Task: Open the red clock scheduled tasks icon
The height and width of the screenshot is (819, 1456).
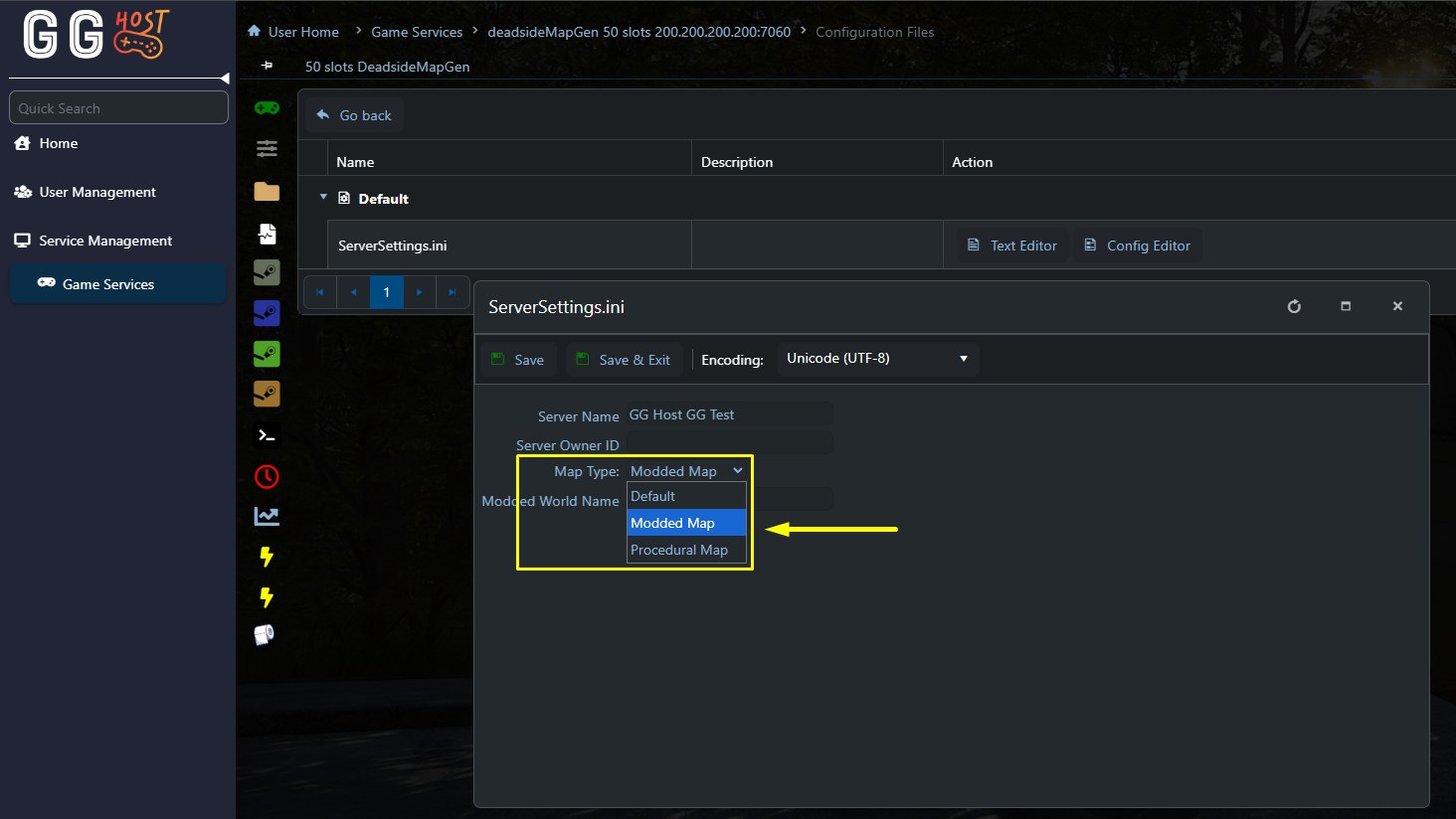Action: (267, 476)
